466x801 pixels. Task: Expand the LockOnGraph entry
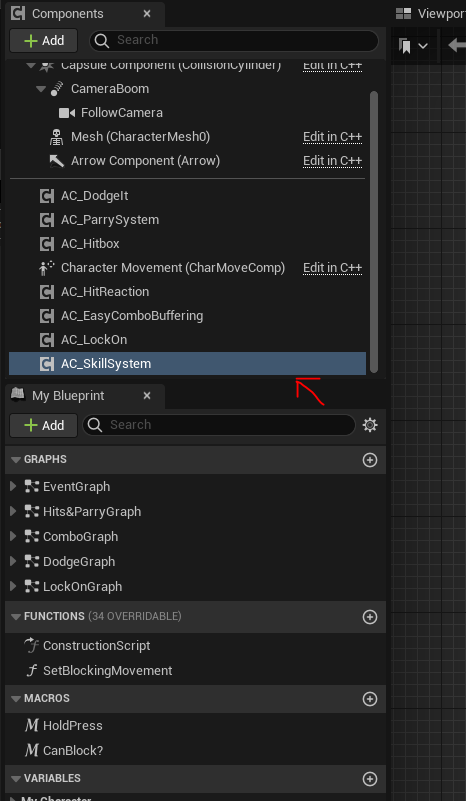point(14,586)
